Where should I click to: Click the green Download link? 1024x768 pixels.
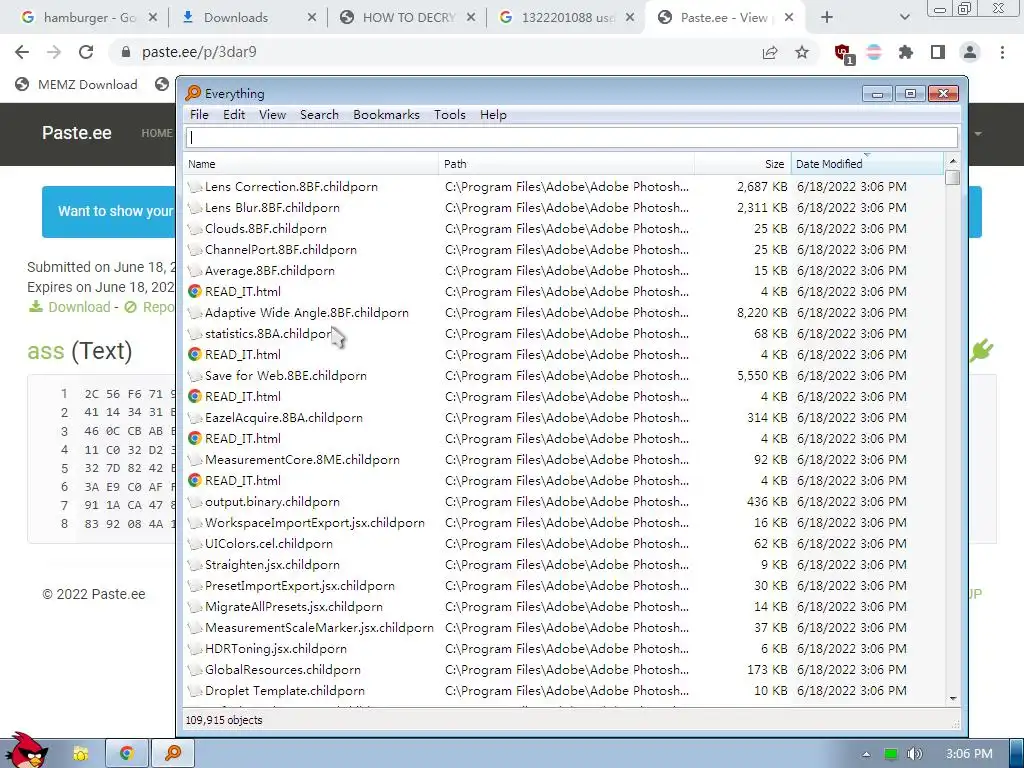coord(69,307)
